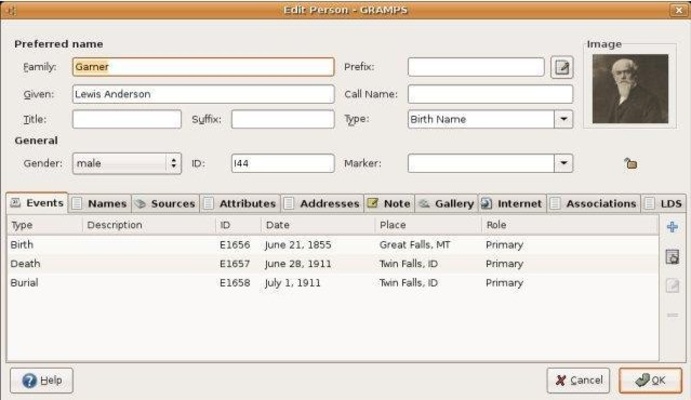Screen dimensions: 691x400
Task: Open the name Type dropdown
Action: point(563,119)
